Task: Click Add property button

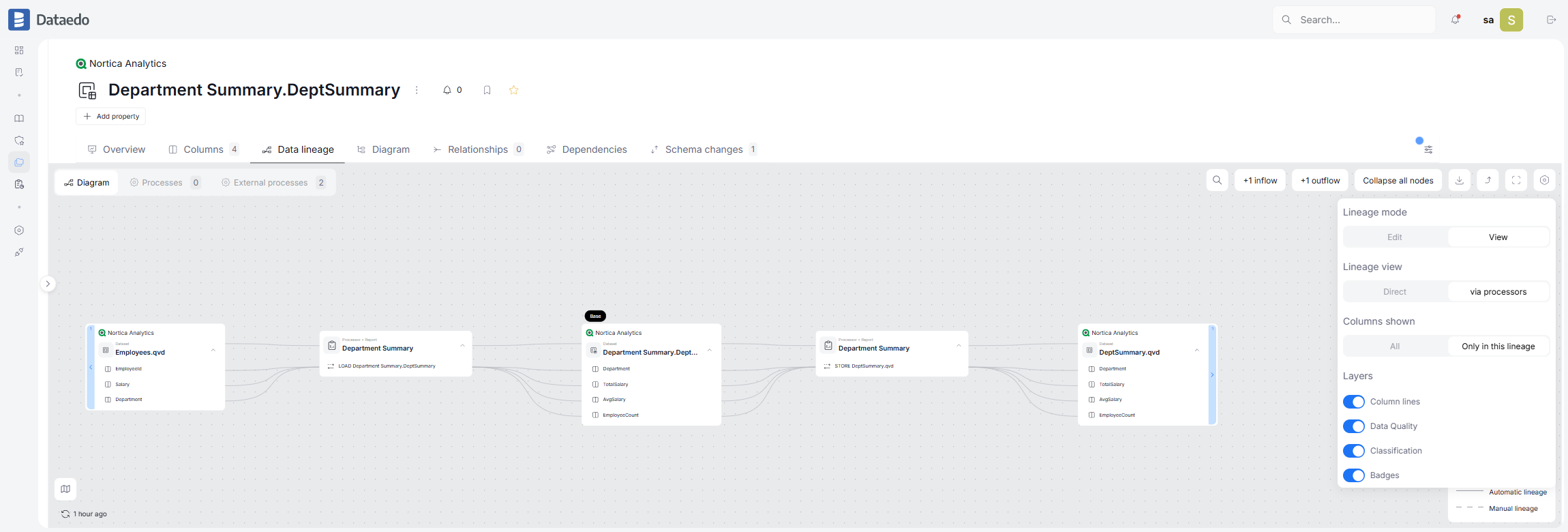Action: [111, 117]
